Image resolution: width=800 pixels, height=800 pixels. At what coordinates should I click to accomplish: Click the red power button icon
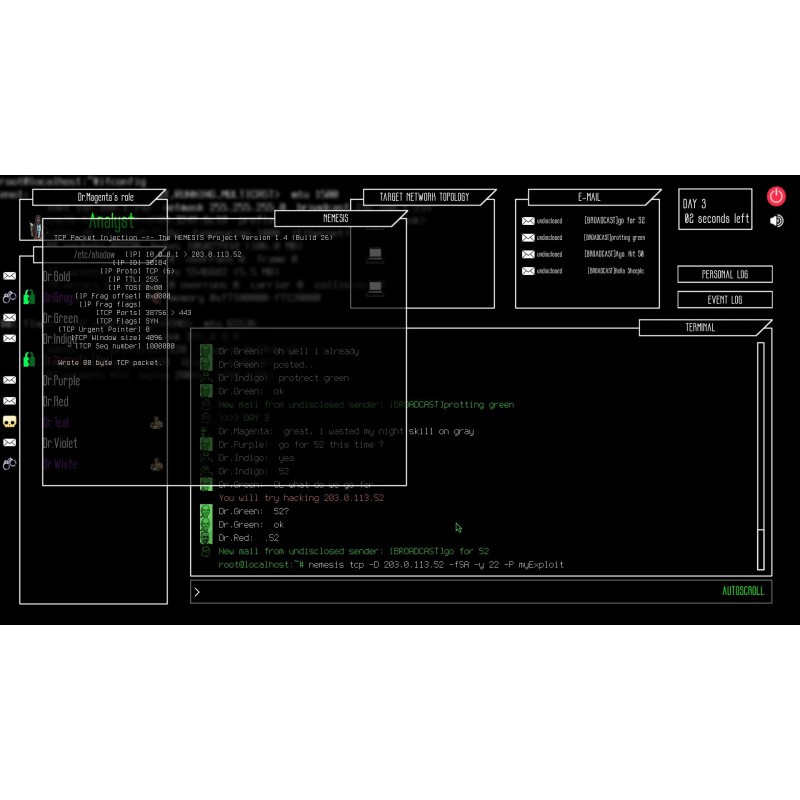pos(776,197)
